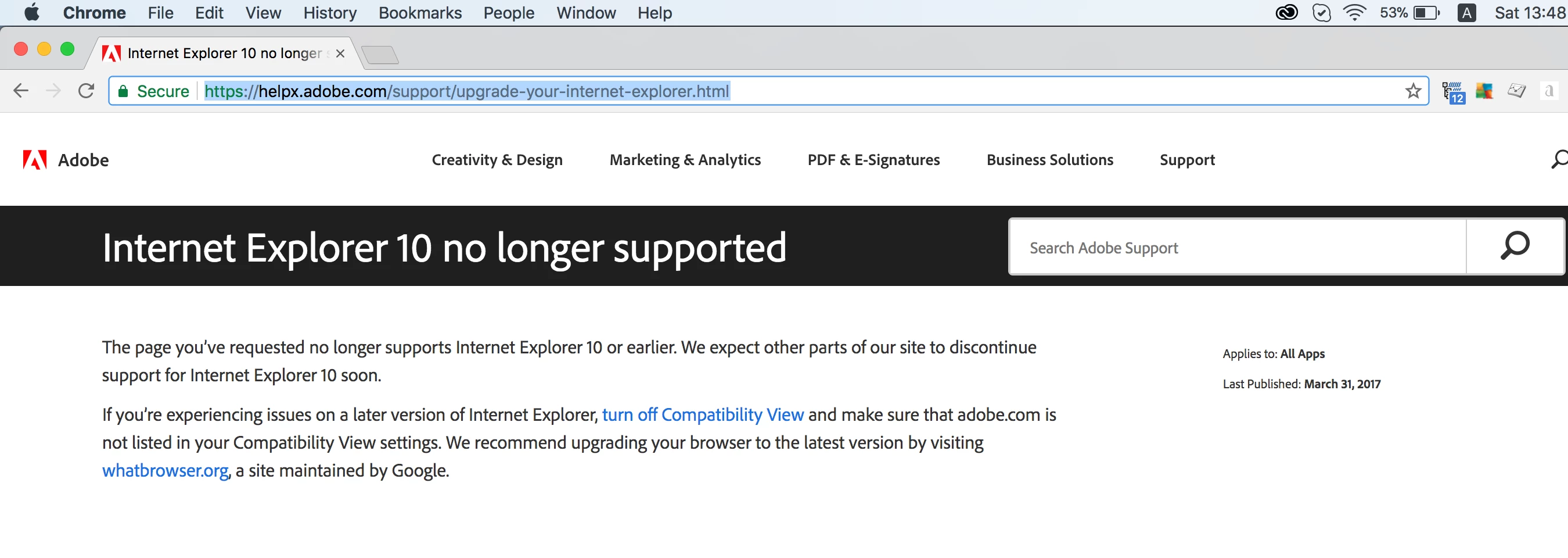The width and height of the screenshot is (1568, 558).
Task: Open a new browser tab
Action: click(380, 55)
